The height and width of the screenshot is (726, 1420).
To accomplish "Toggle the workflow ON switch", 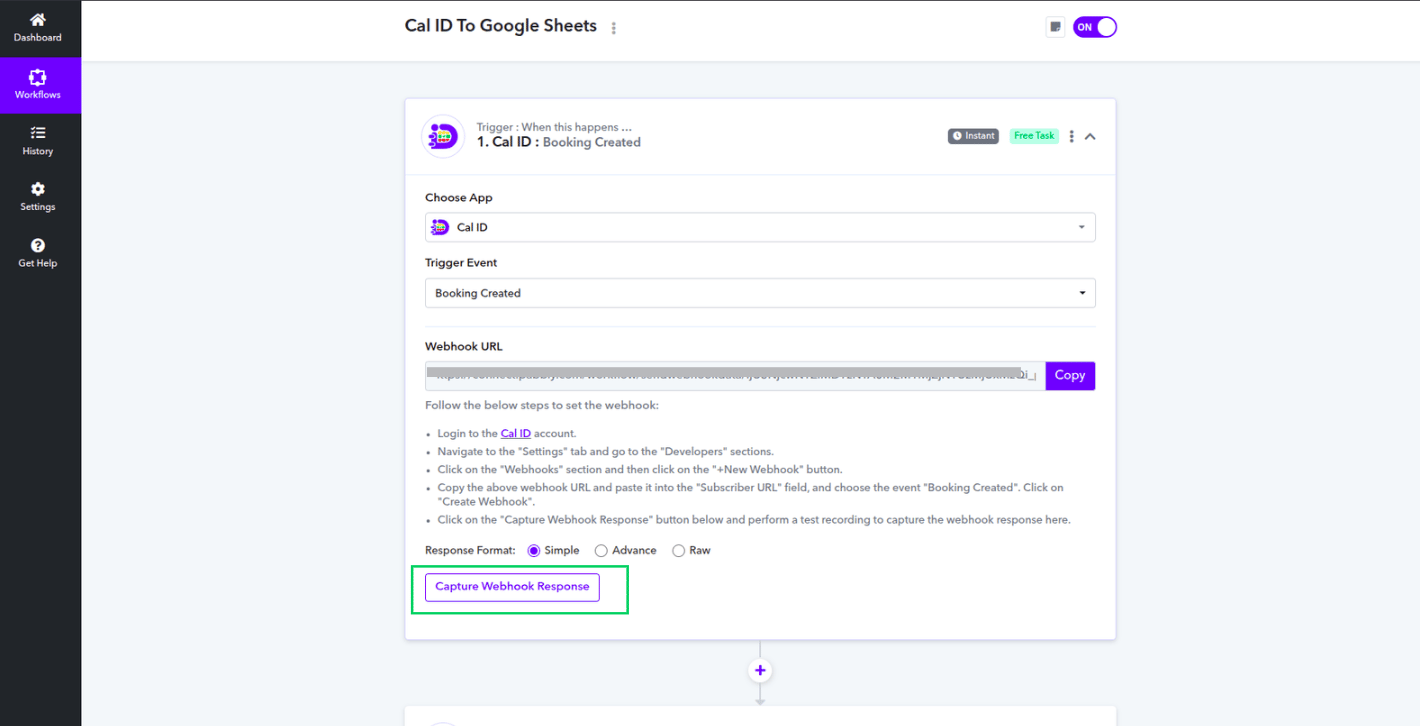I will (x=1095, y=27).
